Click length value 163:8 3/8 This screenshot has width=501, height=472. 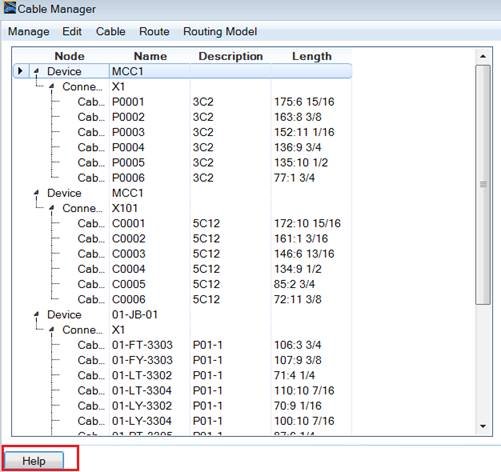click(x=298, y=117)
